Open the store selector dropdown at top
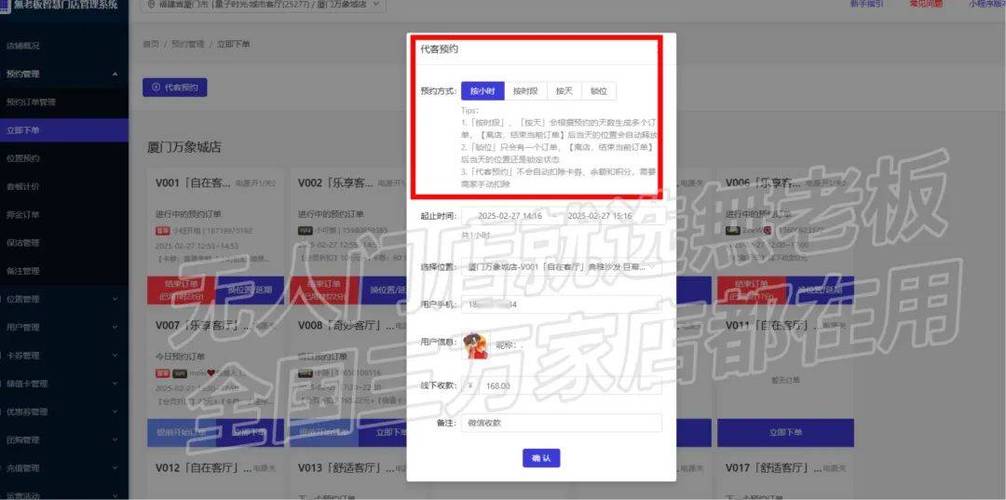 264,4
